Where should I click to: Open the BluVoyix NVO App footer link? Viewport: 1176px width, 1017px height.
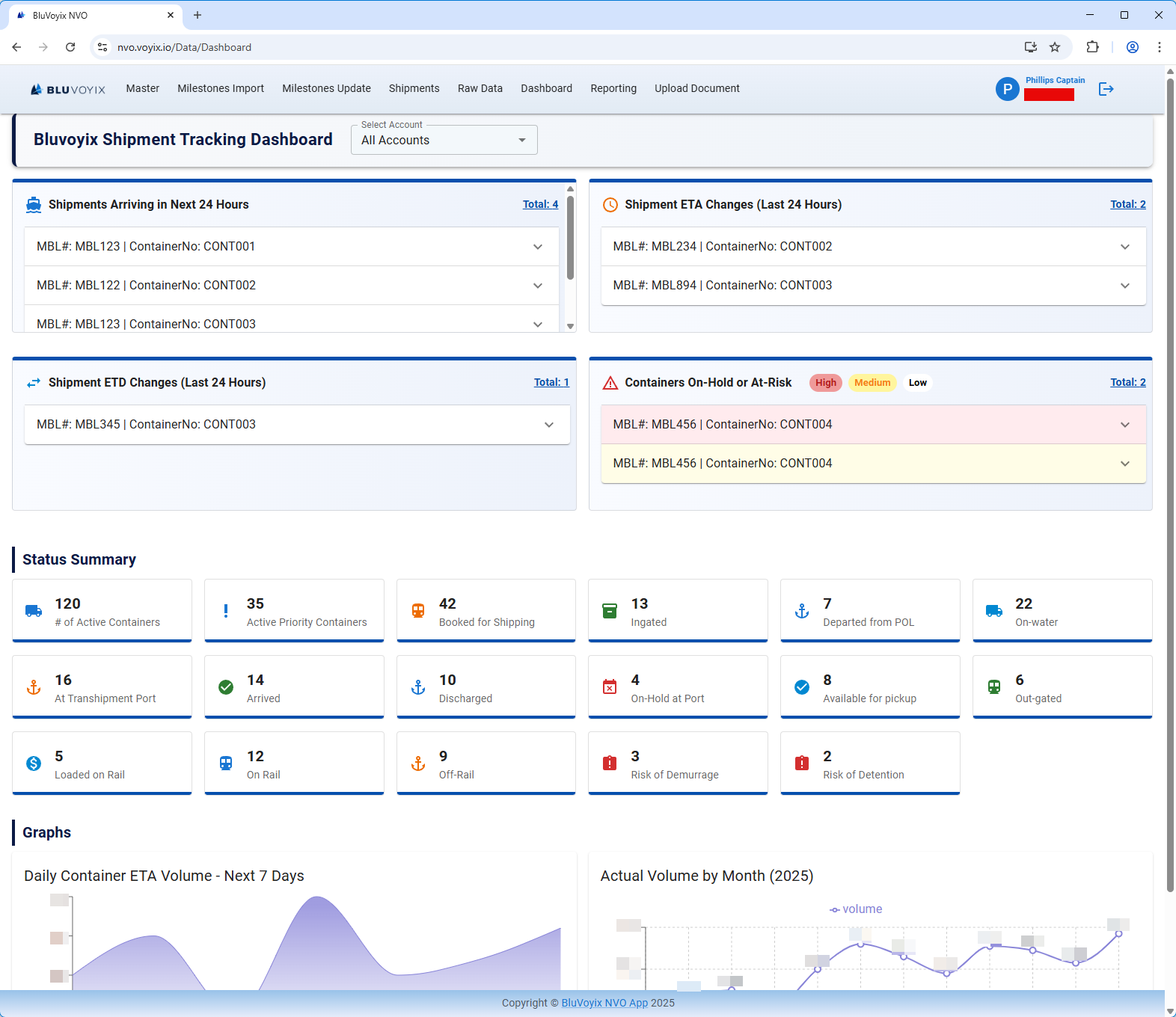click(604, 1003)
